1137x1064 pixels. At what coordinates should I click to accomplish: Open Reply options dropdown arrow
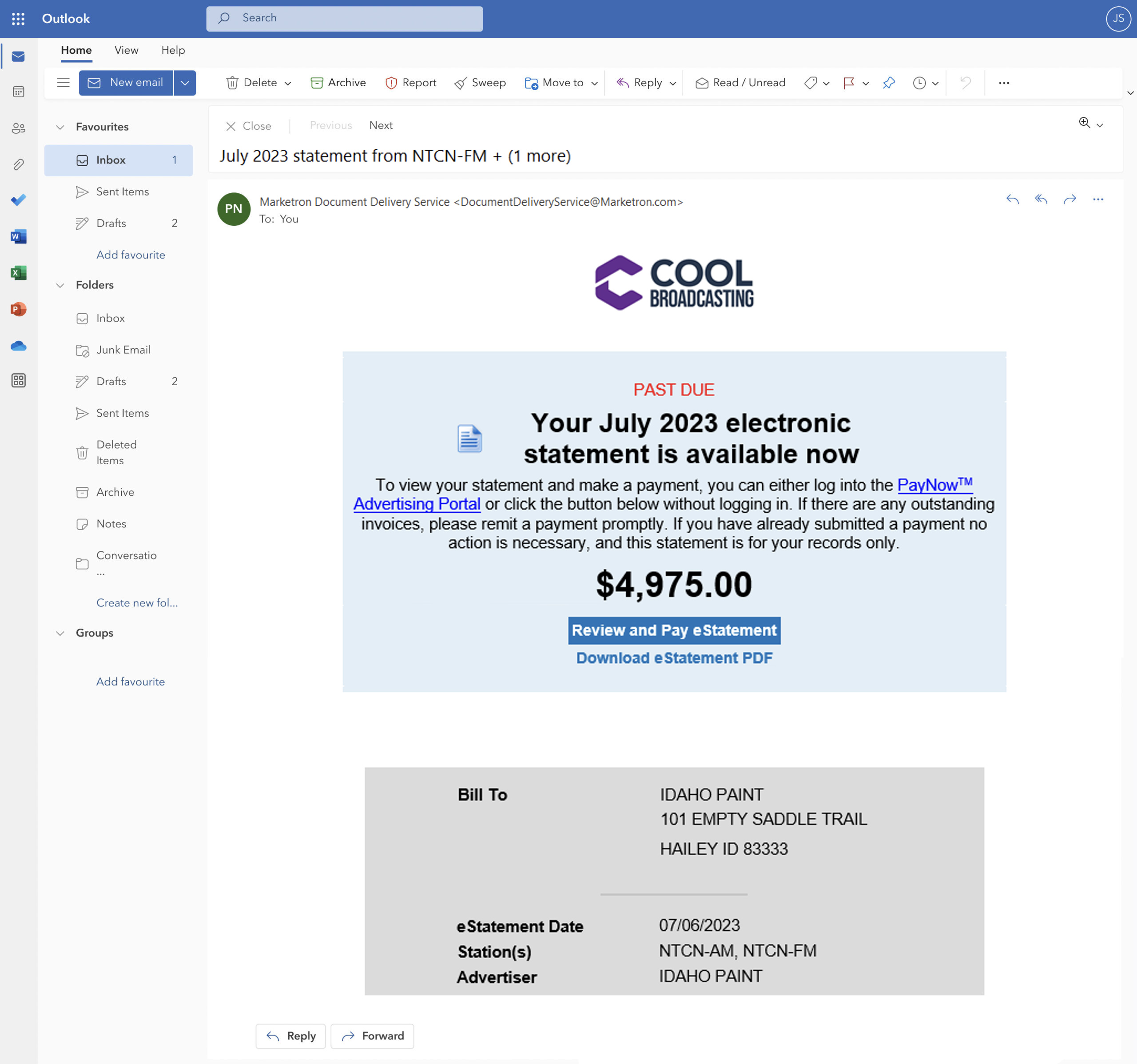[672, 84]
